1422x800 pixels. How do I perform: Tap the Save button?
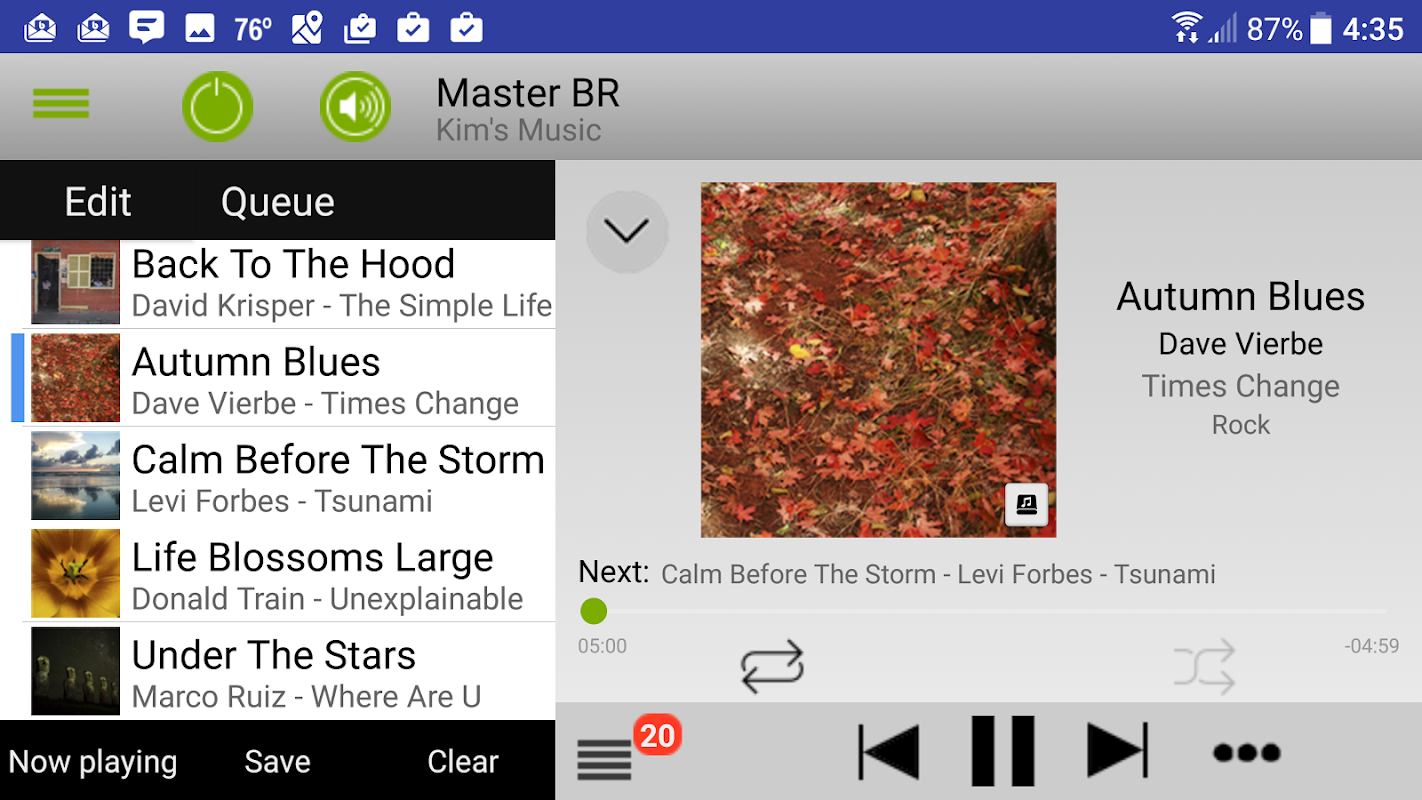(x=277, y=762)
